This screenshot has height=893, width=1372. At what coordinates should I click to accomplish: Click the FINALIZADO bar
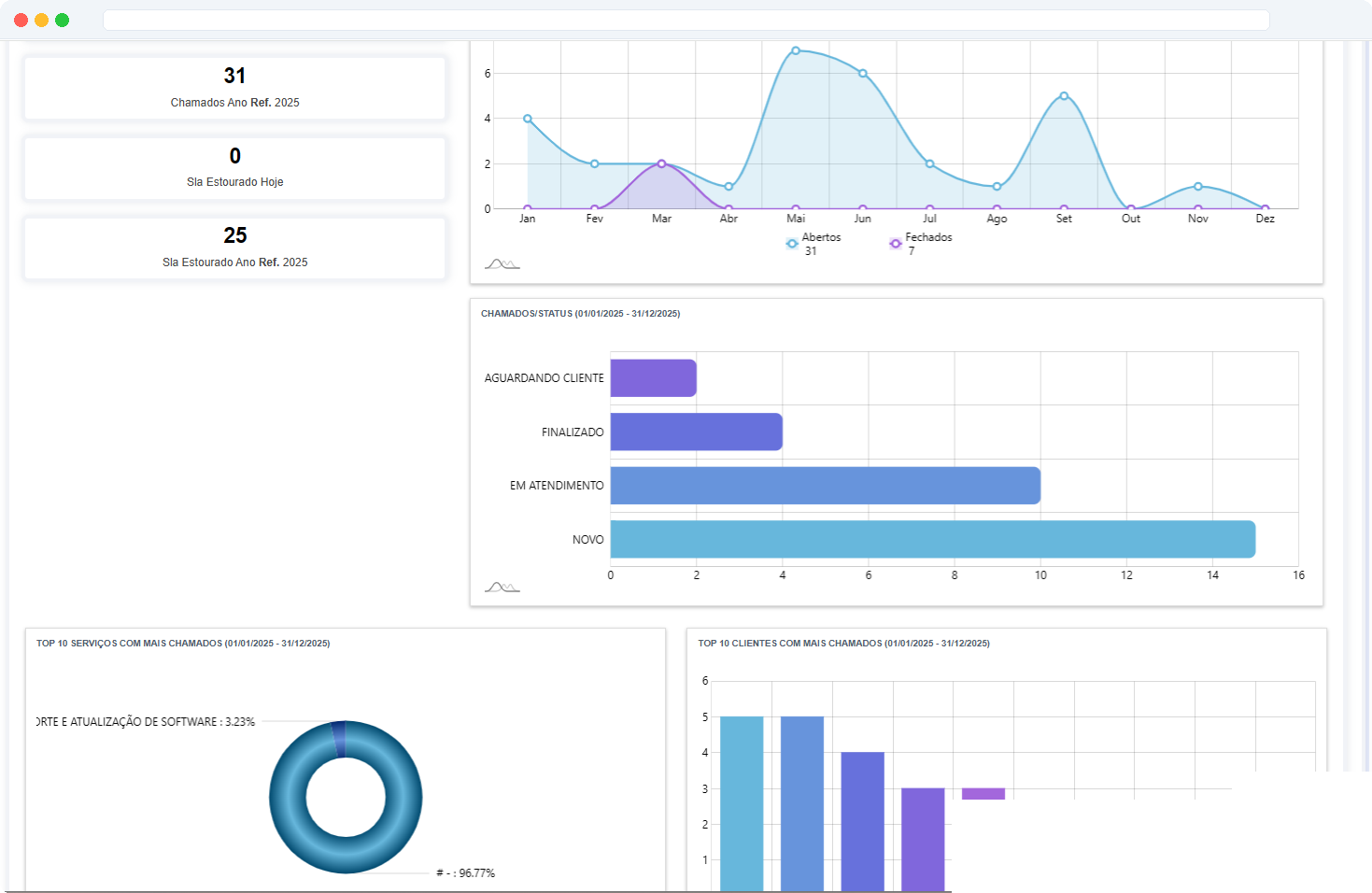tap(696, 432)
